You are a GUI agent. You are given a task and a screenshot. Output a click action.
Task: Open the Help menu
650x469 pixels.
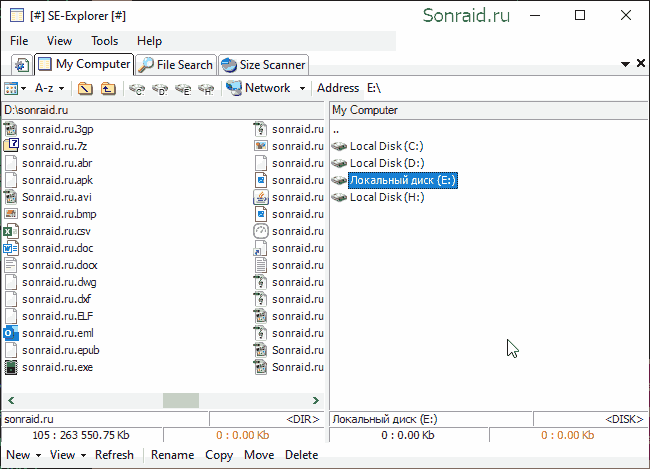click(x=149, y=41)
